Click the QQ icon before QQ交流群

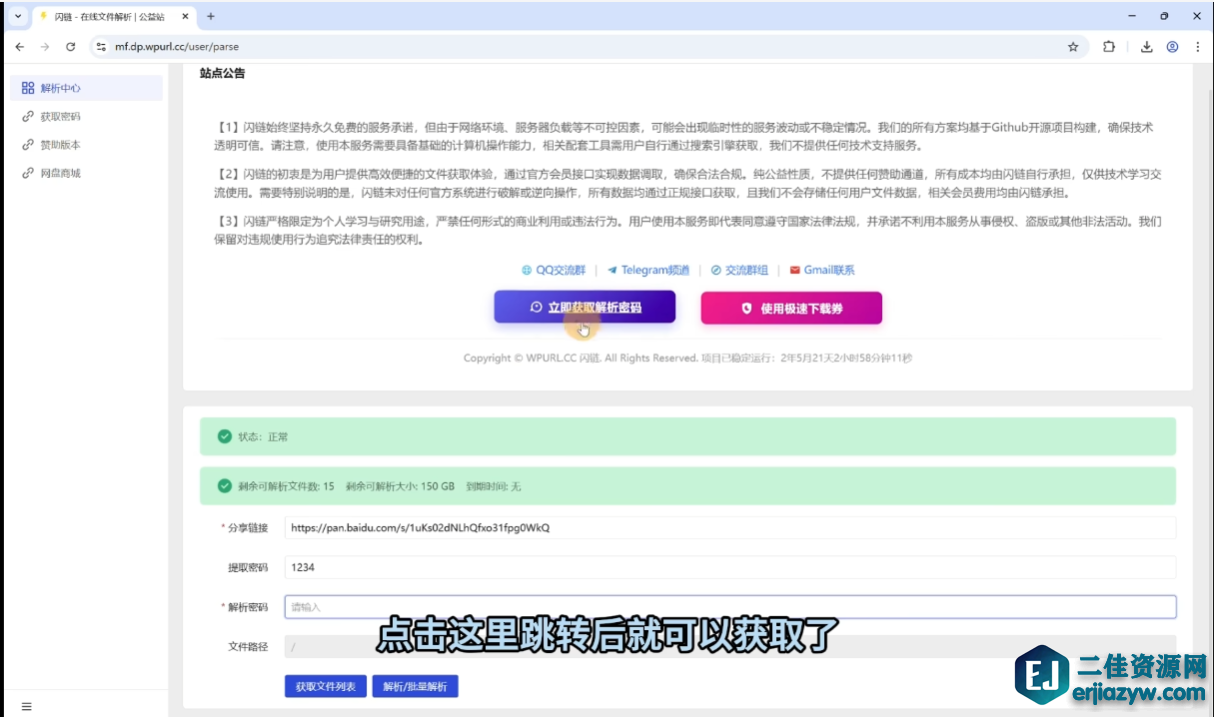point(527,269)
